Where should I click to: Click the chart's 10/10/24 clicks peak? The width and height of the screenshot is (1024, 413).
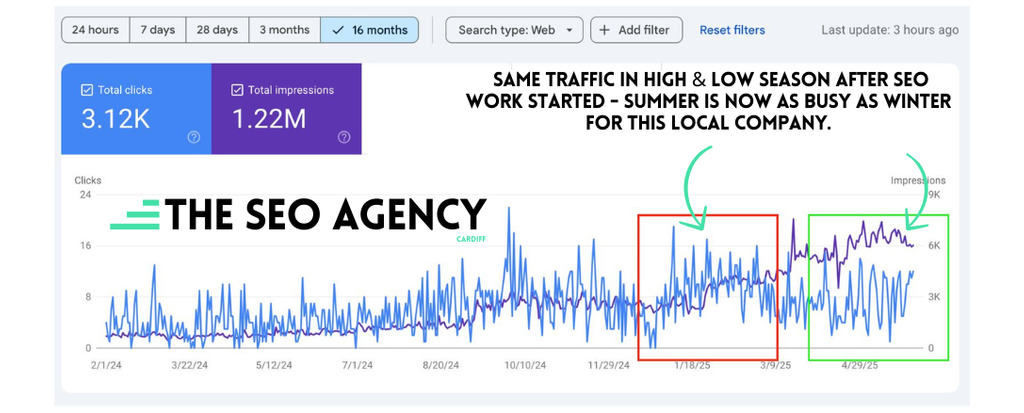click(509, 209)
